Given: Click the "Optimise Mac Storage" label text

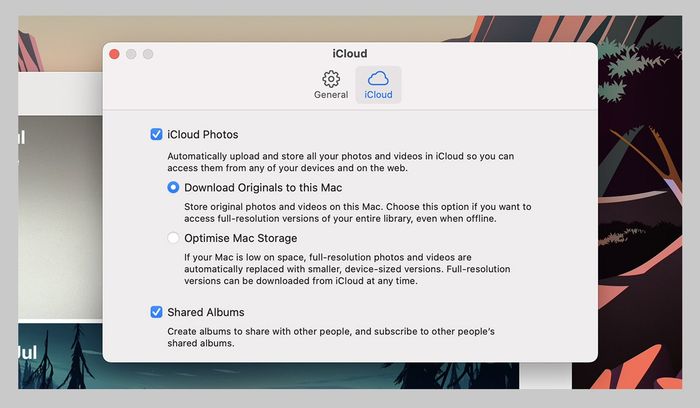Looking at the screenshot, I should point(240,238).
